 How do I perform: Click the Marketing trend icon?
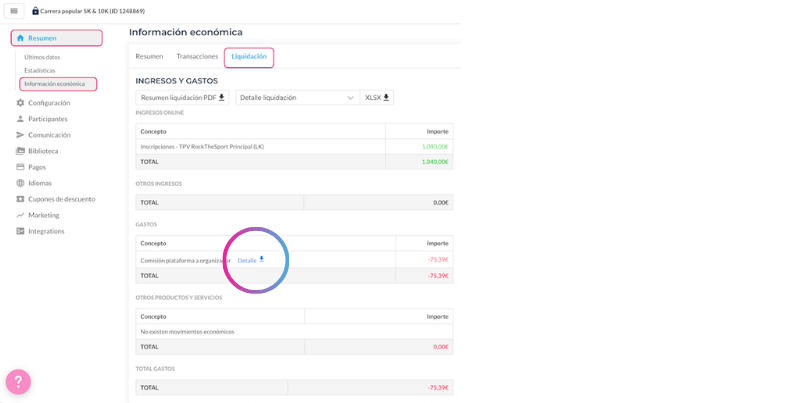click(20, 215)
